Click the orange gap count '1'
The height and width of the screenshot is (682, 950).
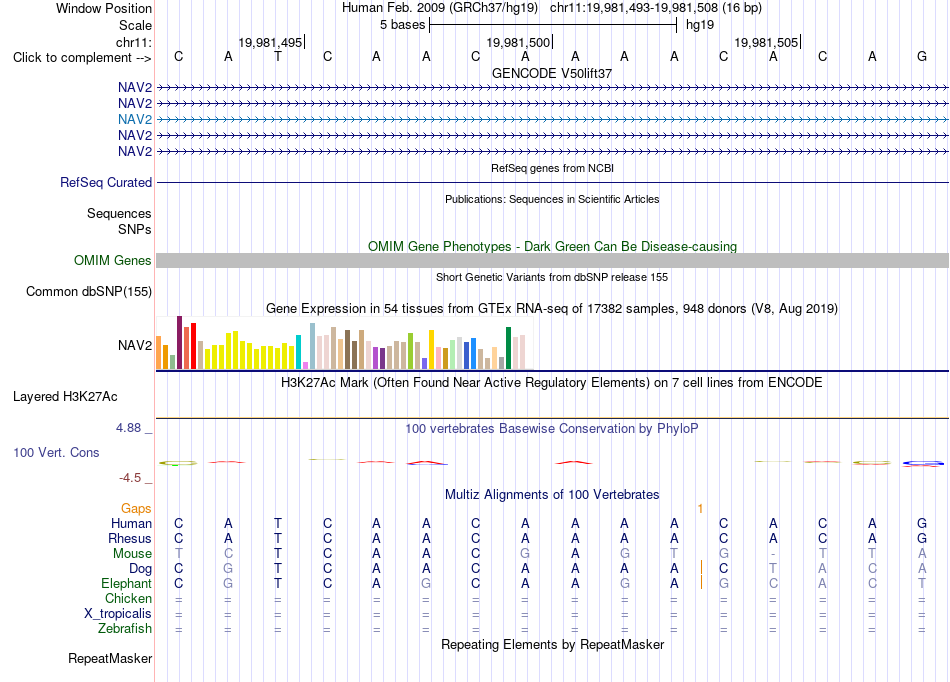click(700, 509)
